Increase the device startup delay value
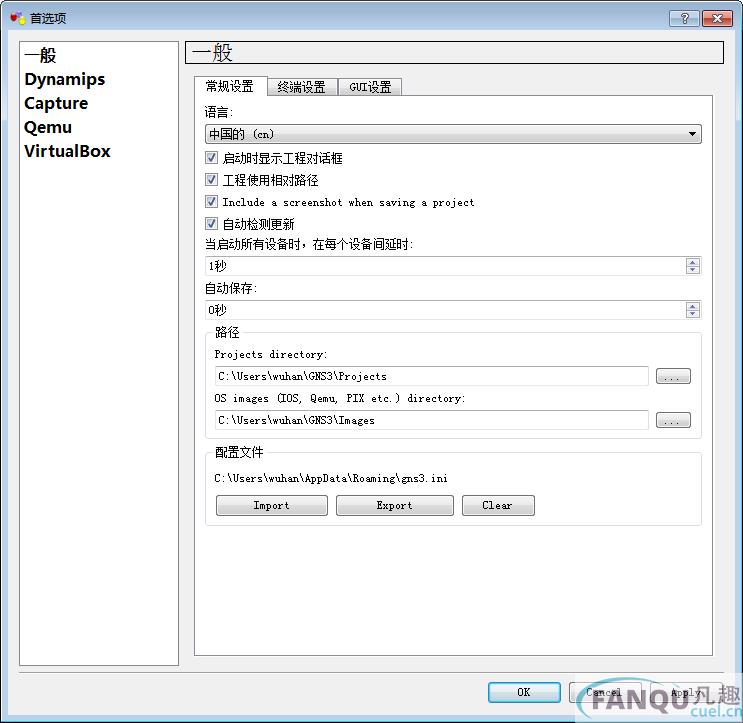This screenshot has height=723, width=743. pyautogui.click(x=693, y=262)
